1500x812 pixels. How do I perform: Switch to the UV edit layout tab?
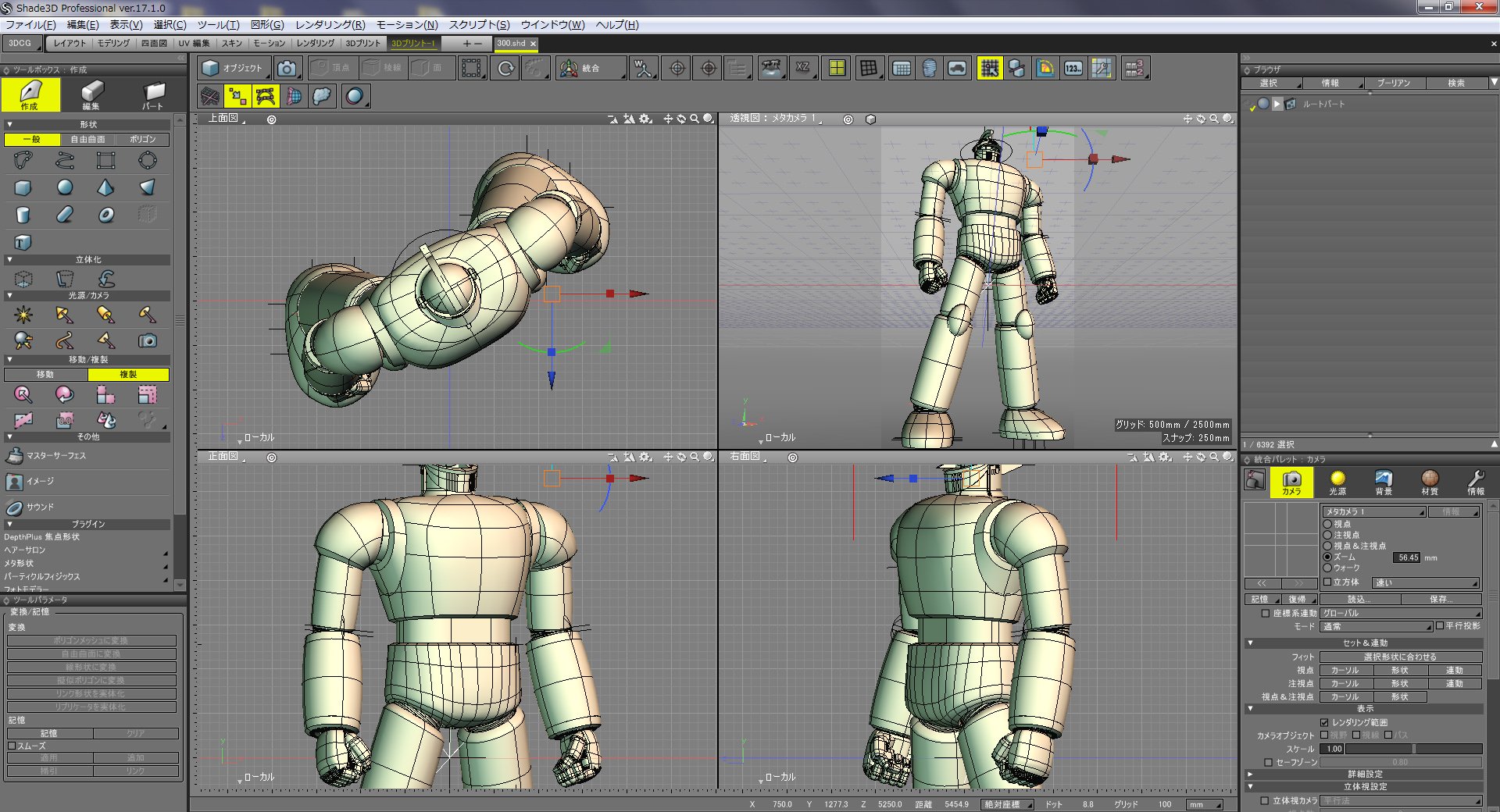pyautogui.click(x=194, y=43)
